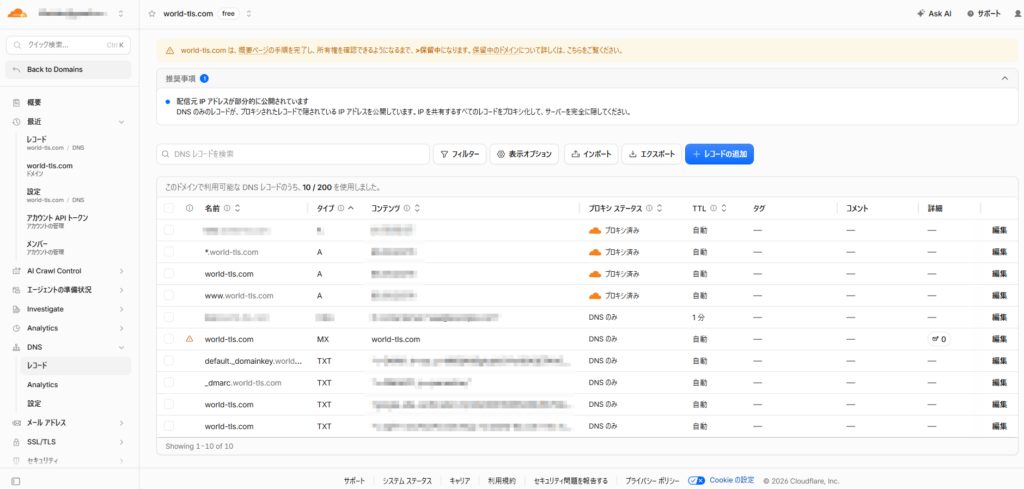This screenshot has height=489, width=1024.
Task: Check the select-all records checkbox in header
Action: (168, 208)
